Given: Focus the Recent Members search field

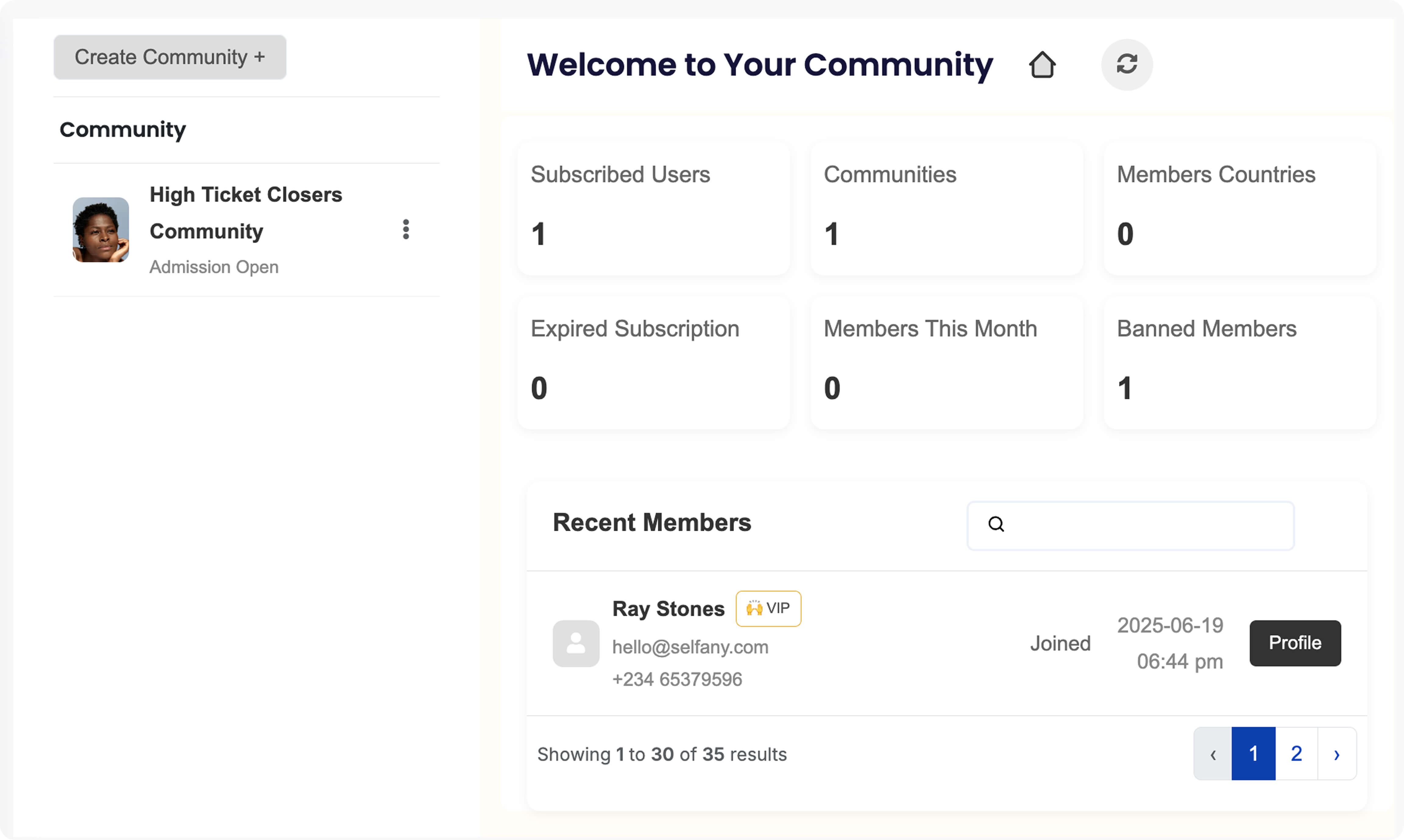Looking at the screenshot, I should tap(1131, 525).
